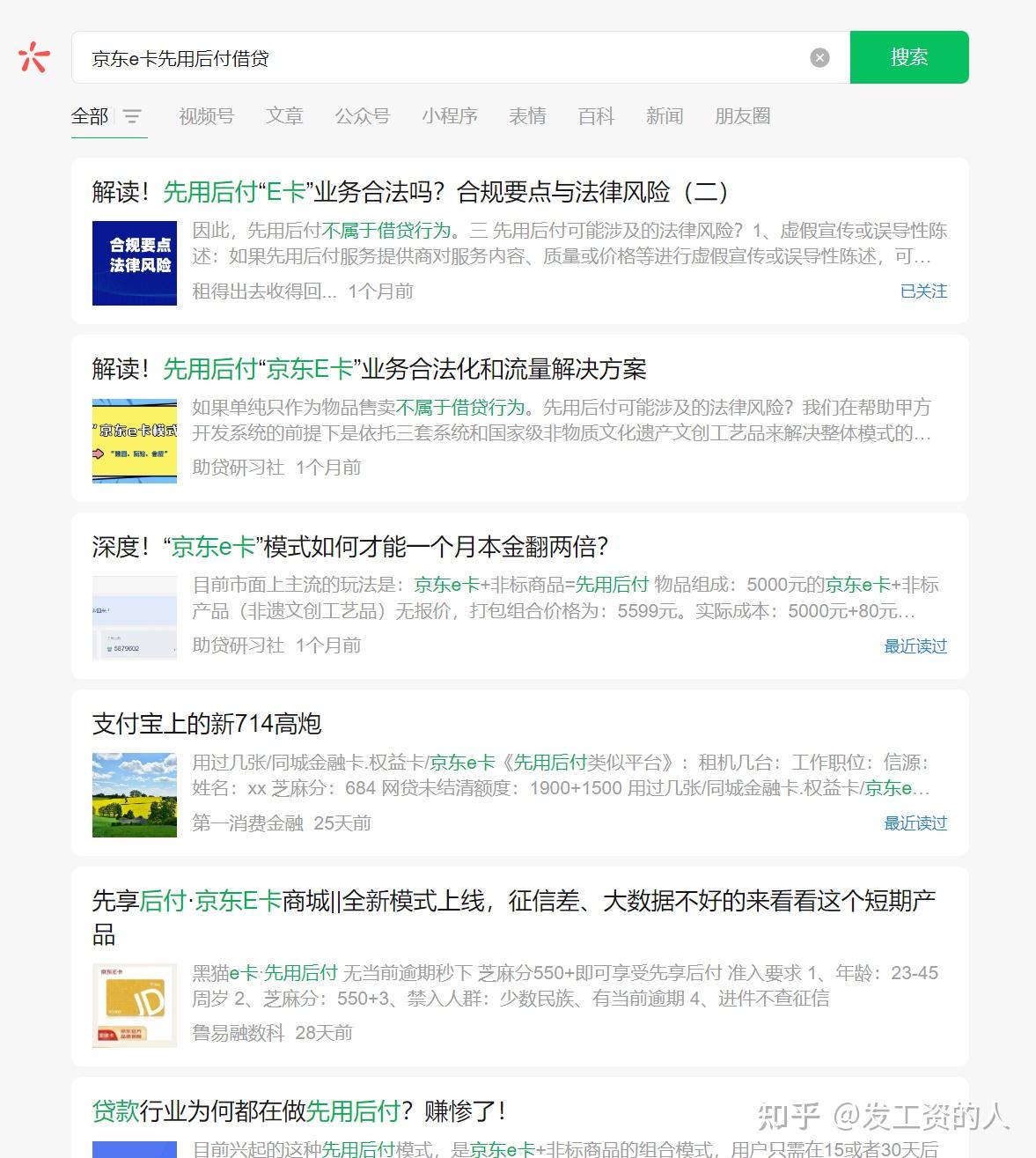Open the filter icon next to 全部
1036x1158 pixels.
[132, 116]
